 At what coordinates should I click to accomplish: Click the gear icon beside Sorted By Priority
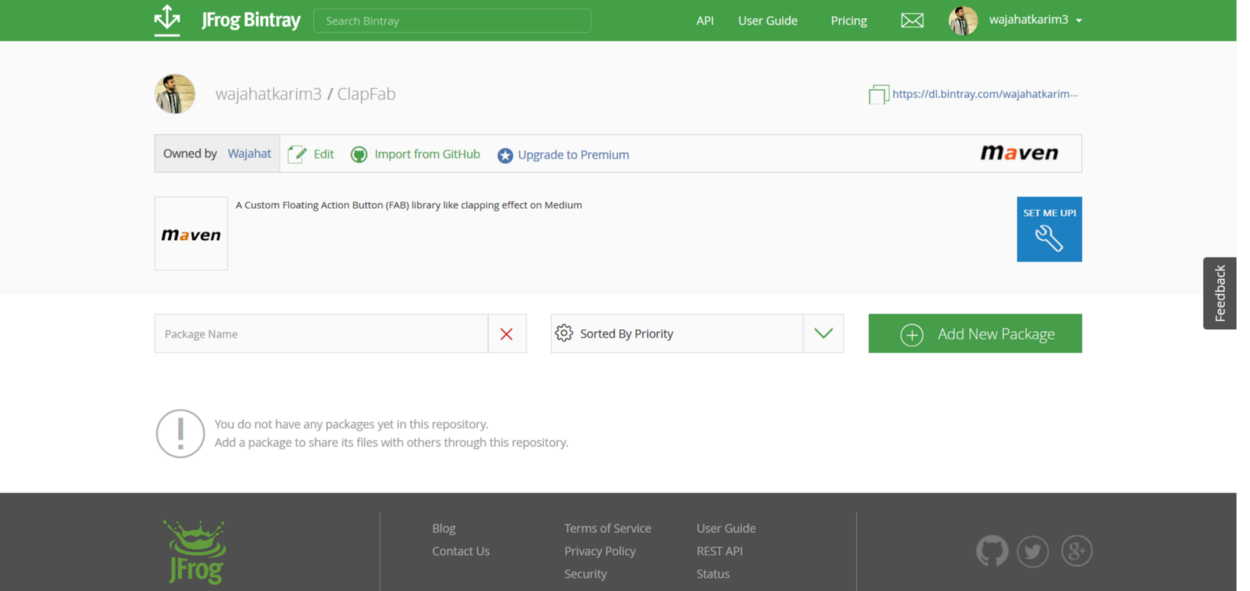pos(564,333)
